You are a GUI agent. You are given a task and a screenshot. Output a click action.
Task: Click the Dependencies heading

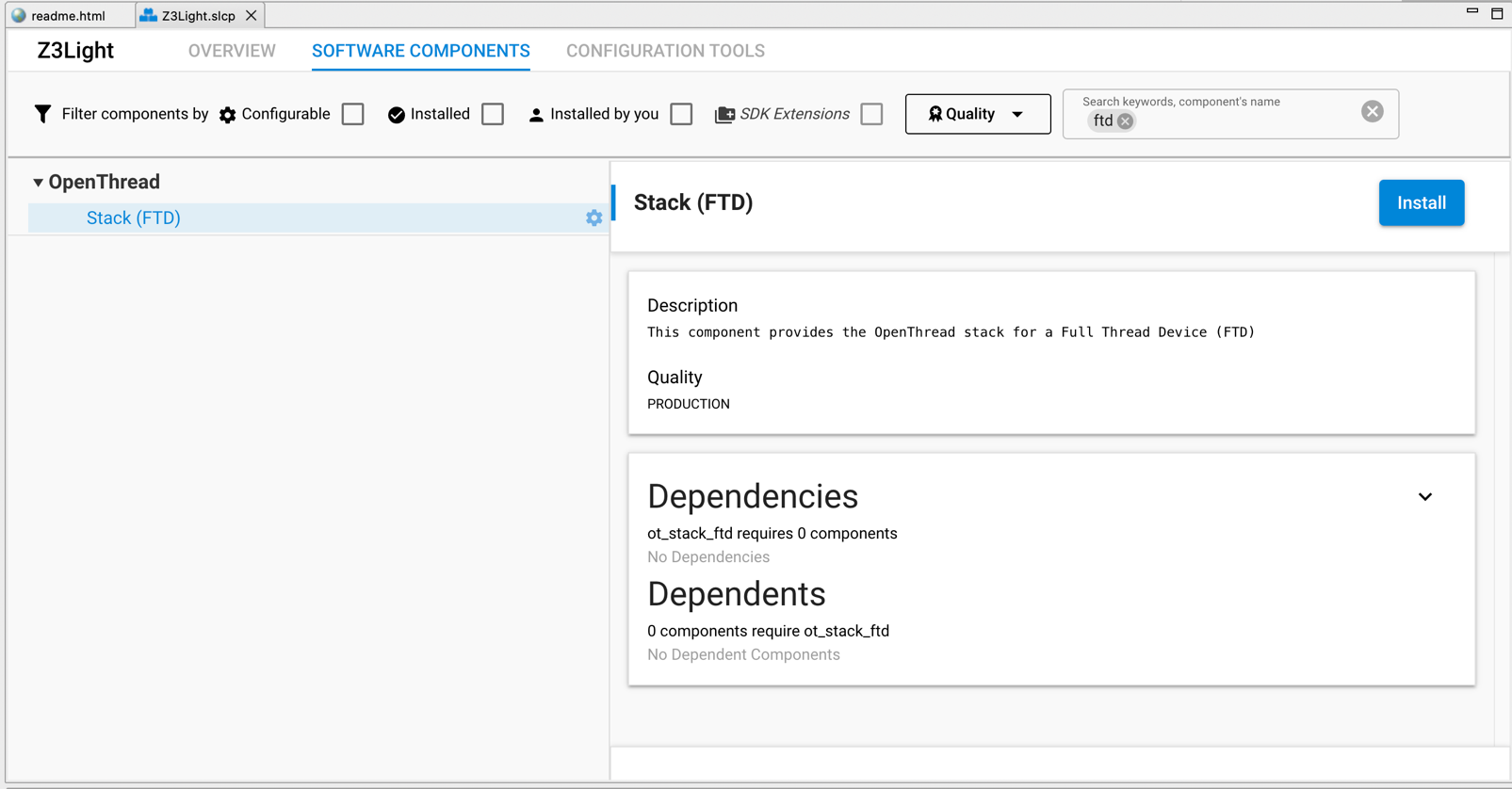(753, 496)
